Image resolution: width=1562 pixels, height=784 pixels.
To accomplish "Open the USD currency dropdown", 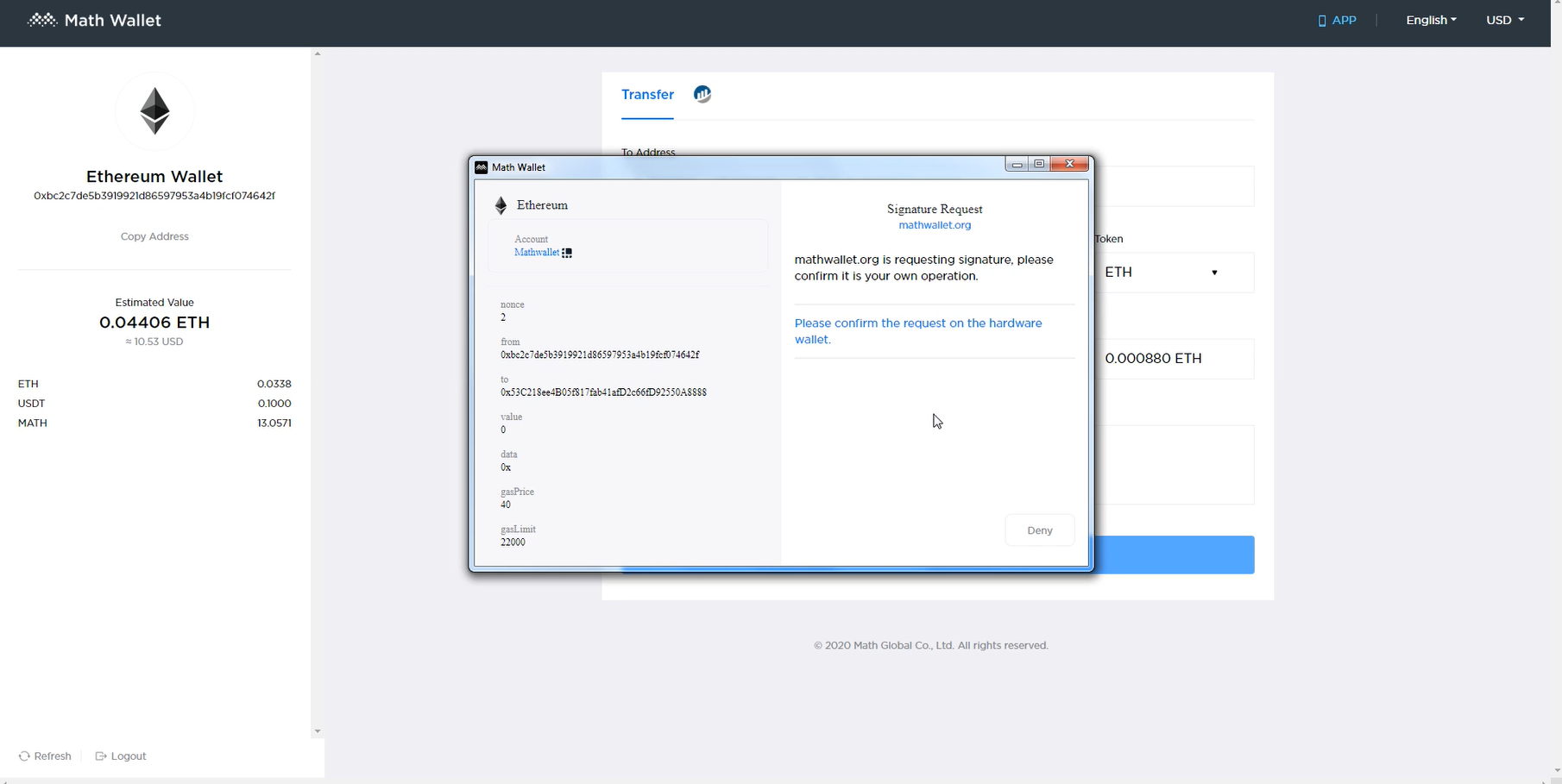I will (1504, 19).
